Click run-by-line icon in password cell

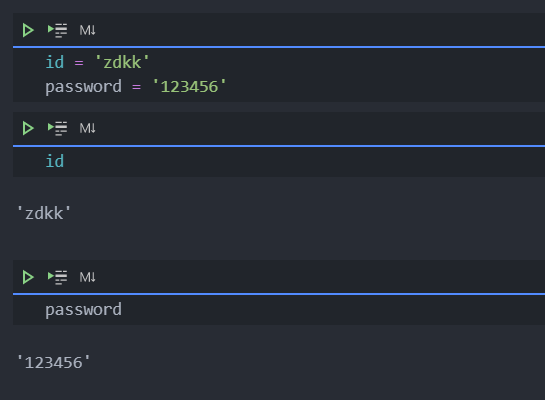coord(57,277)
